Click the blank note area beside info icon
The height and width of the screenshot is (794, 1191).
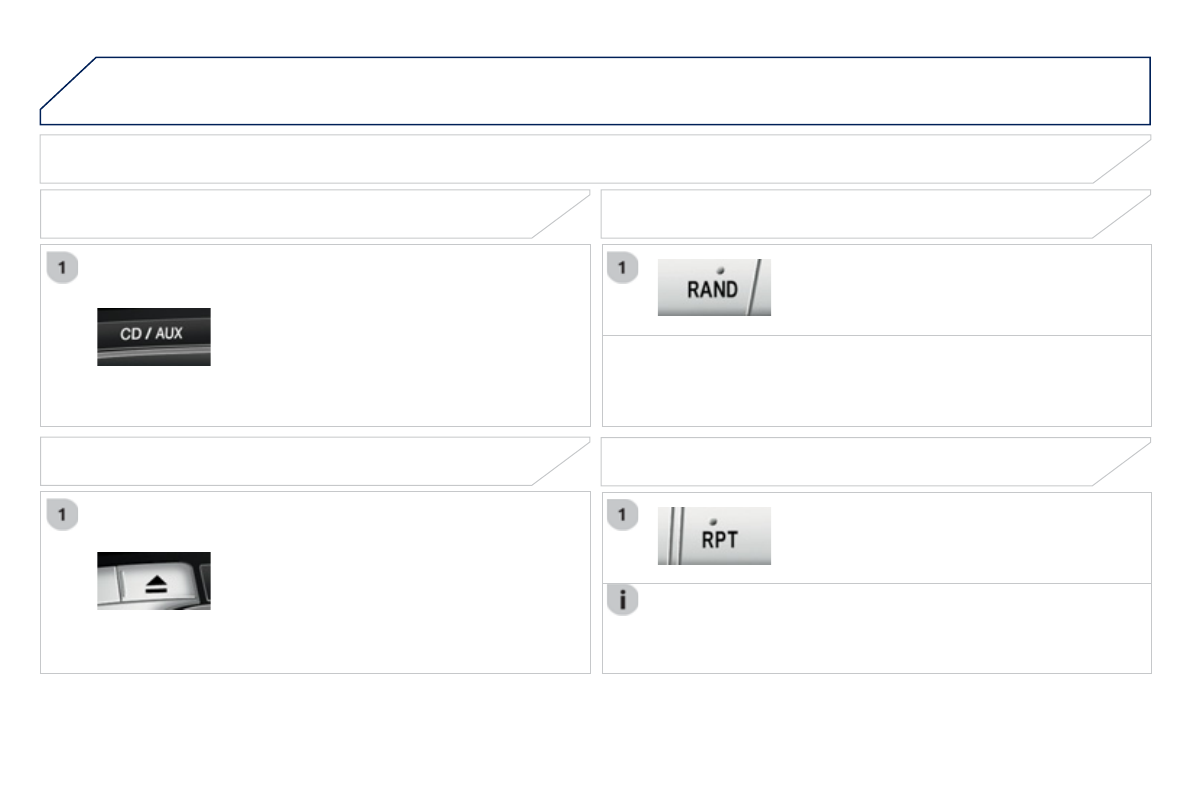(x=890, y=628)
